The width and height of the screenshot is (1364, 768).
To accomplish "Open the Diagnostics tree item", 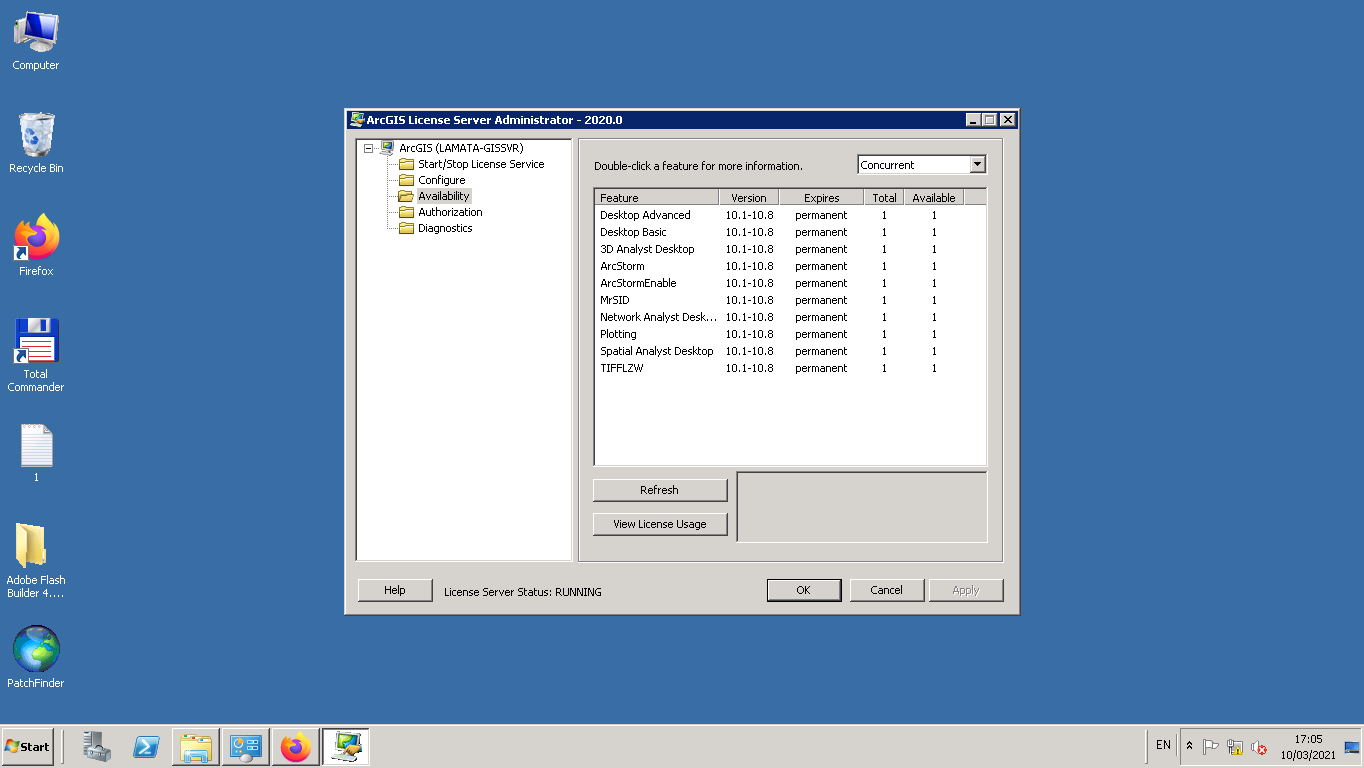I will [x=445, y=228].
